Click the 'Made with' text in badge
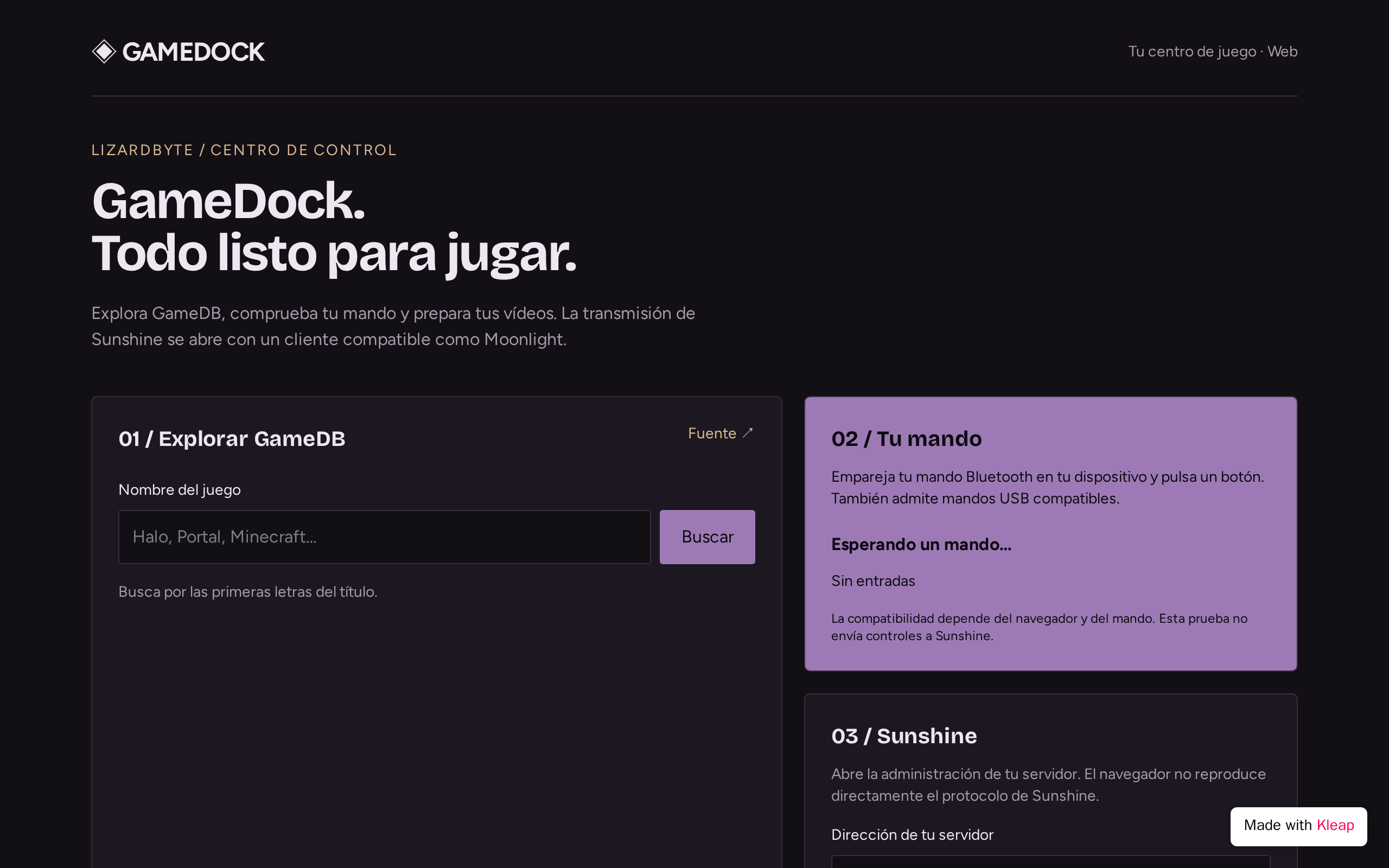Screen dimensions: 1389x868 click(x=1278, y=825)
